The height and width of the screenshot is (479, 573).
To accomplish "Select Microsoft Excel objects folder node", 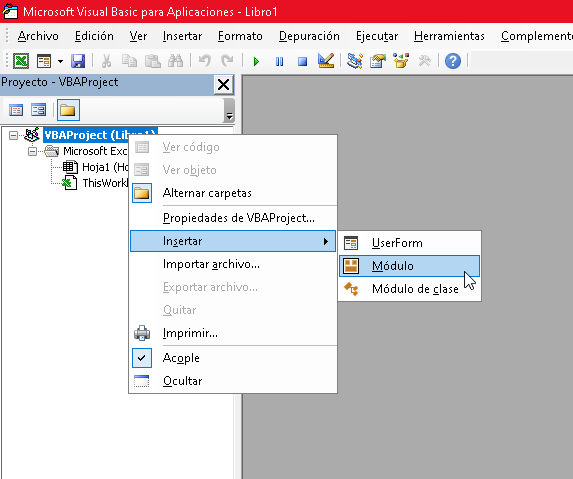I will (95, 151).
